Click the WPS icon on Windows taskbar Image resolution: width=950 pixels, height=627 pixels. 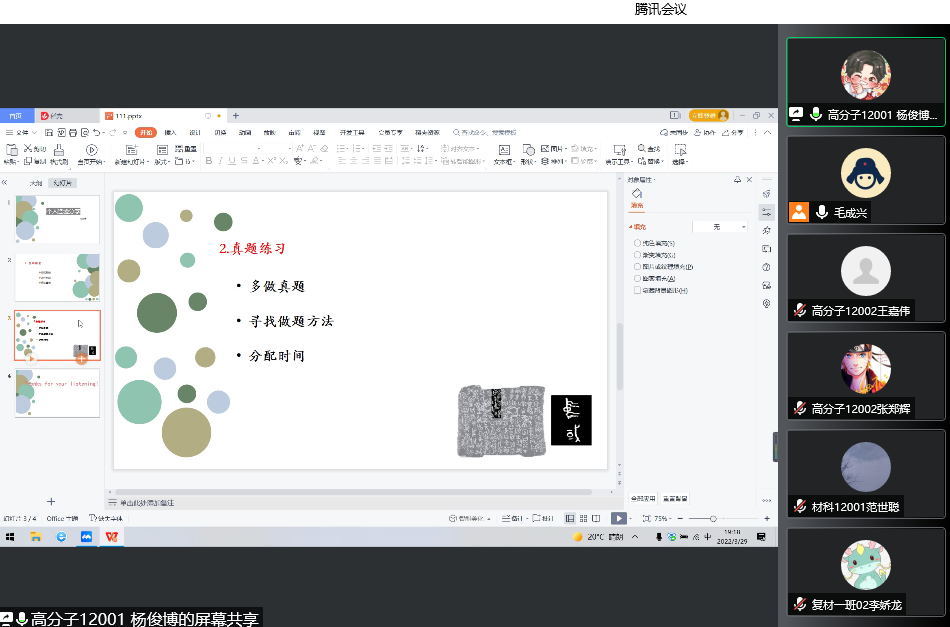click(x=112, y=537)
